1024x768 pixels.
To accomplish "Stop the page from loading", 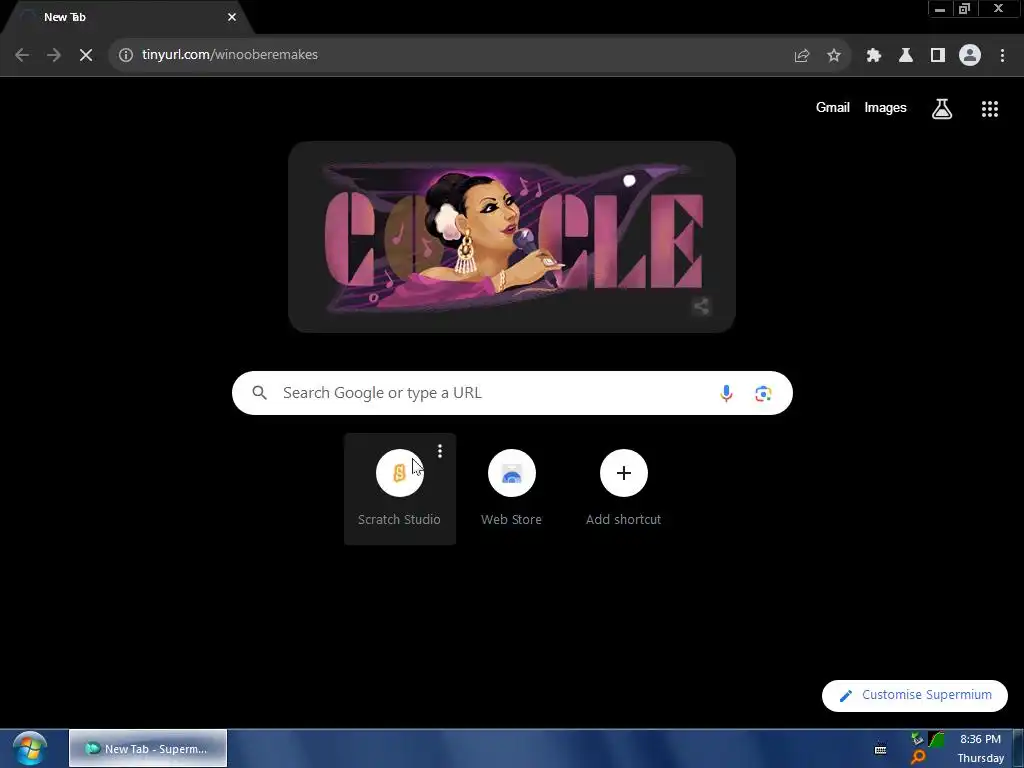I will pyautogui.click(x=86, y=55).
